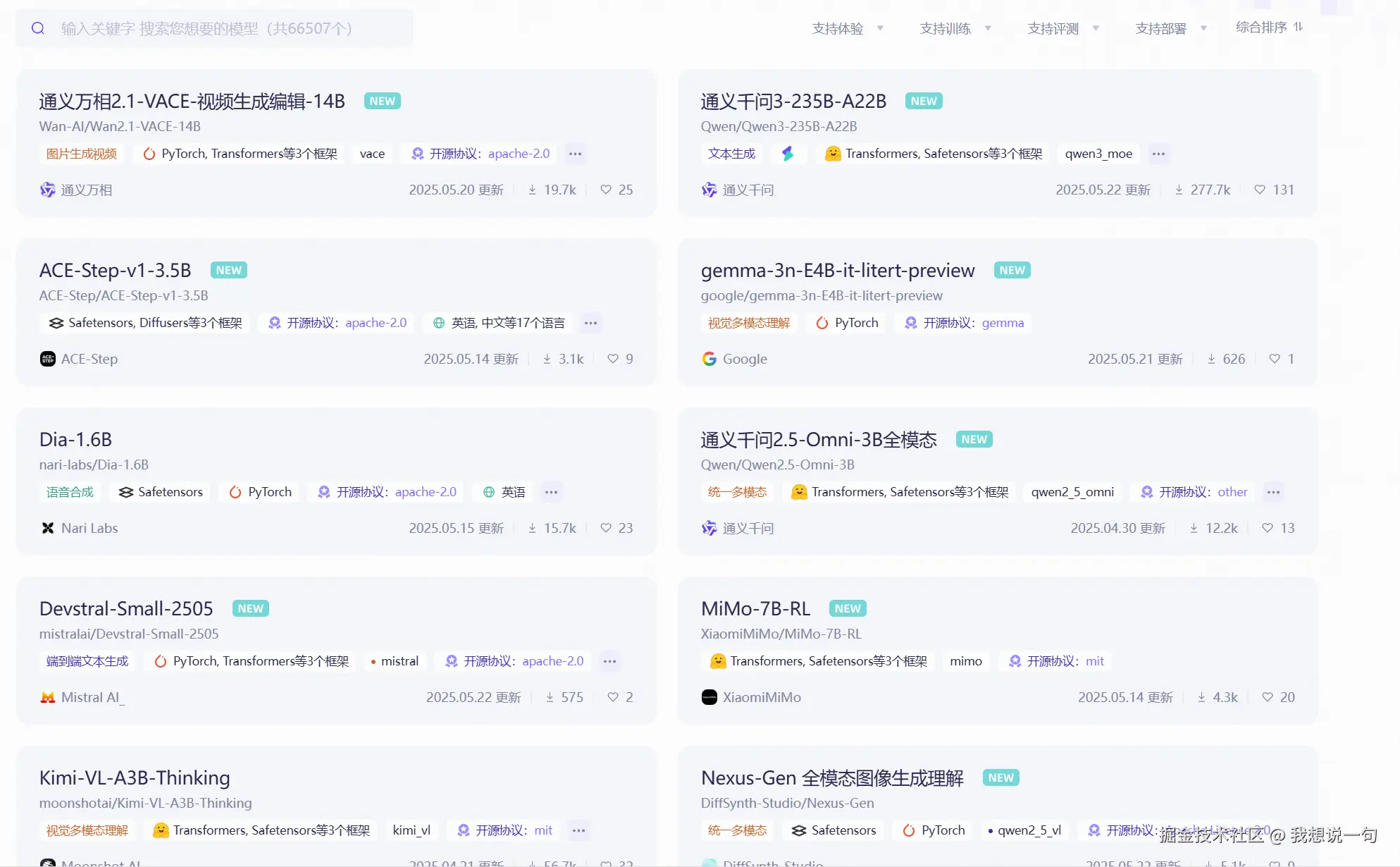
Task: Click the download icon on Devstral-Small-2505 card
Action: click(x=550, y=697)
